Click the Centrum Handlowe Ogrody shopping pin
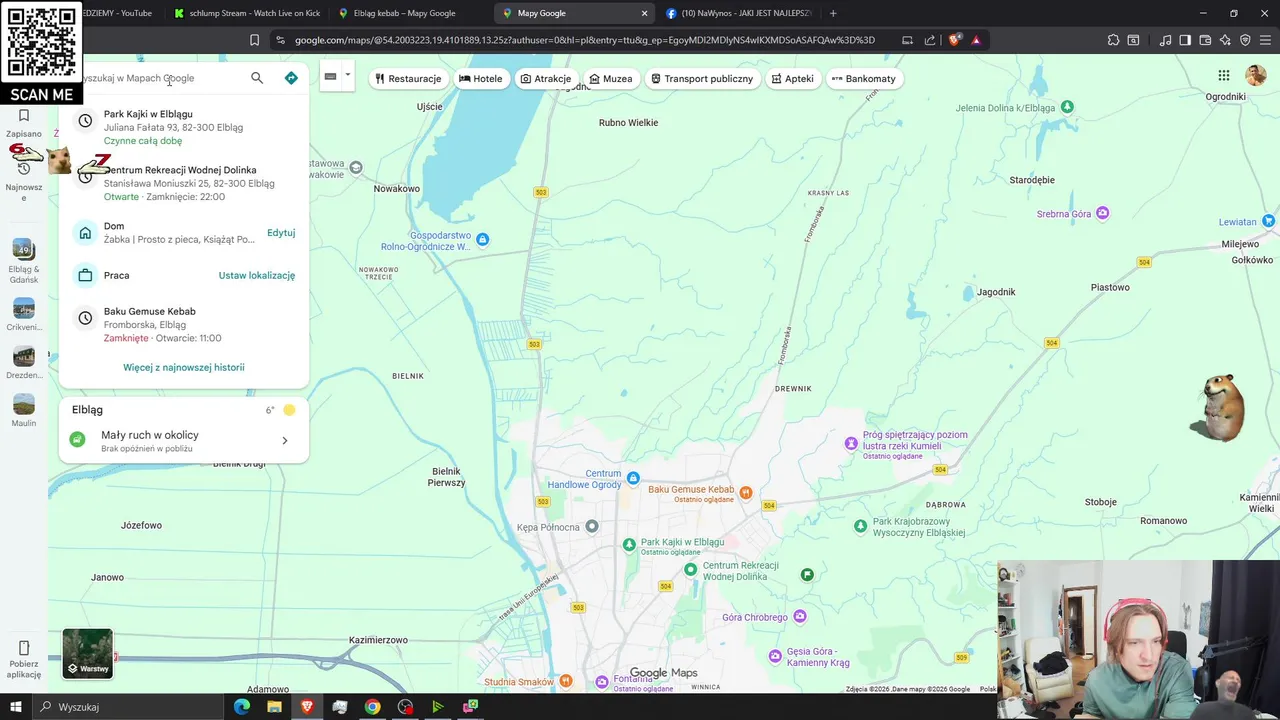 click(x=632, y=477)
